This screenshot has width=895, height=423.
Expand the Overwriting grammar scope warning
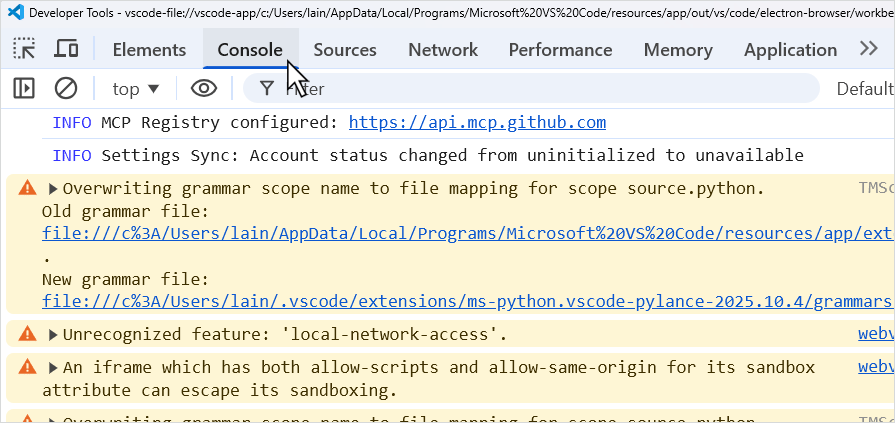[54, 188]
